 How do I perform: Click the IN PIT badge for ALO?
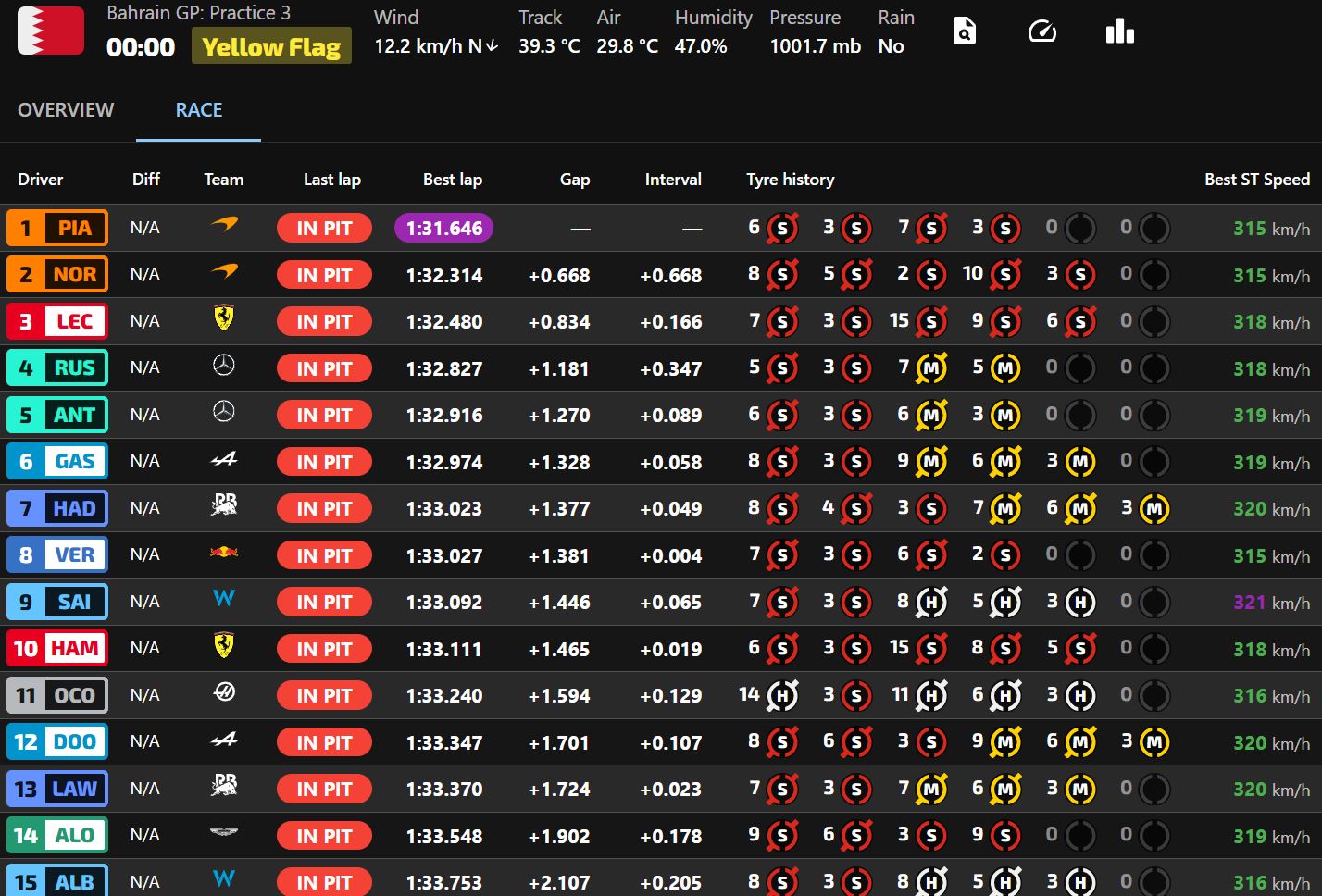click(324, 836)
